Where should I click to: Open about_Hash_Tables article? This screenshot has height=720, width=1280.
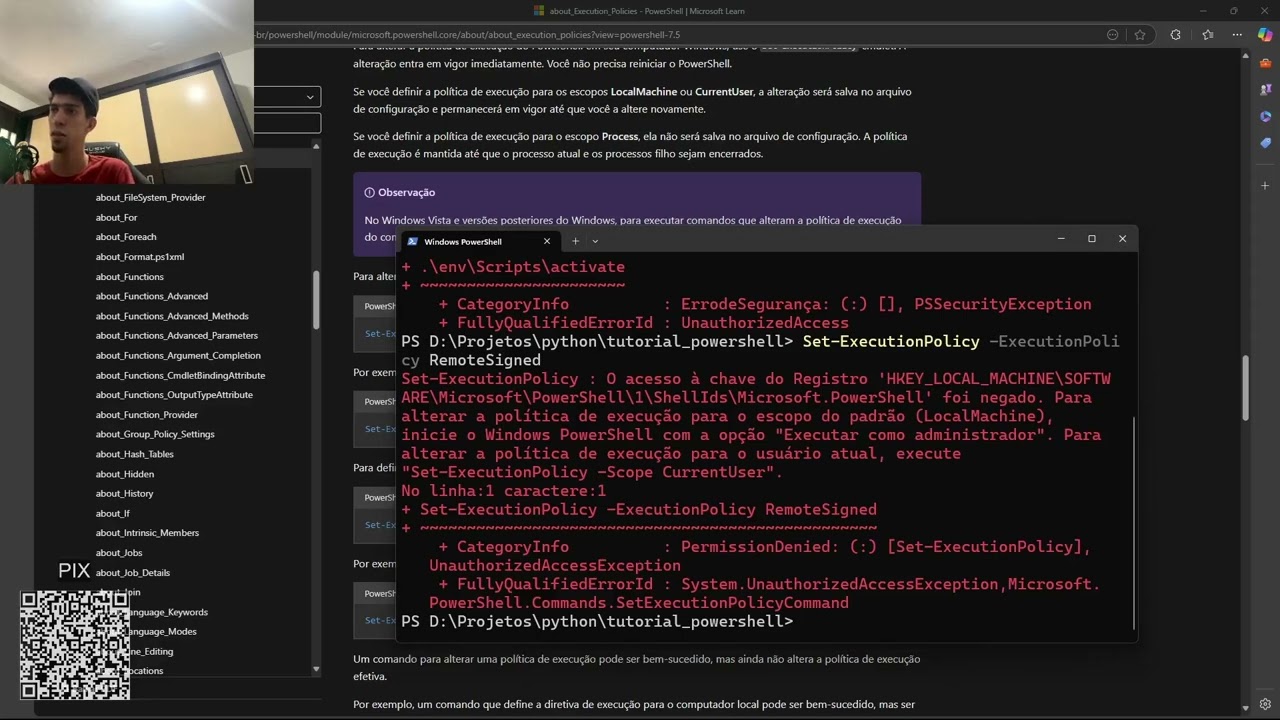[135, 454]
